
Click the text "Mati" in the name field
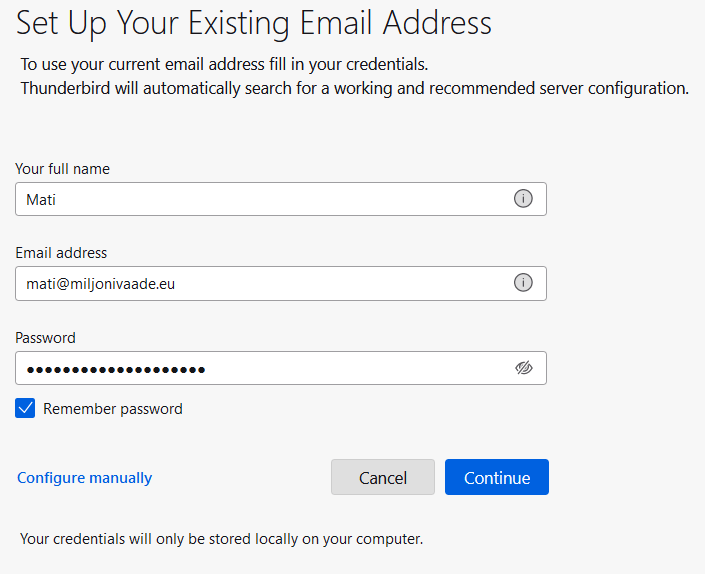[41, 199]
